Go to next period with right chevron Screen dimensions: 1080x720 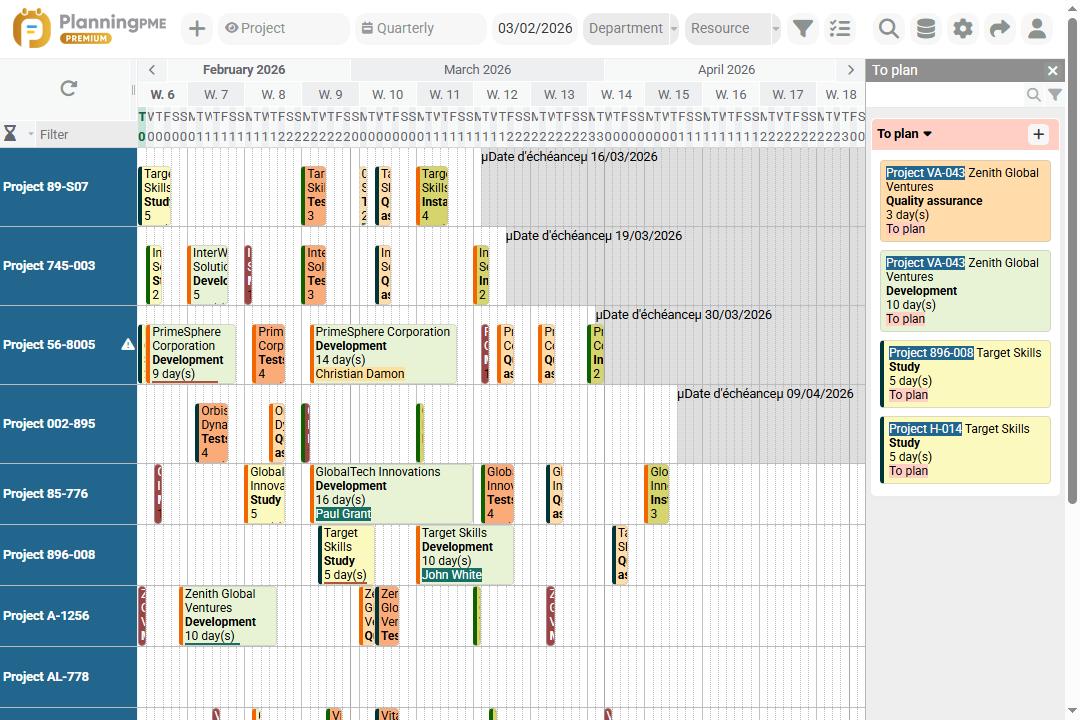pyautogui.click(x=851, y=70)
